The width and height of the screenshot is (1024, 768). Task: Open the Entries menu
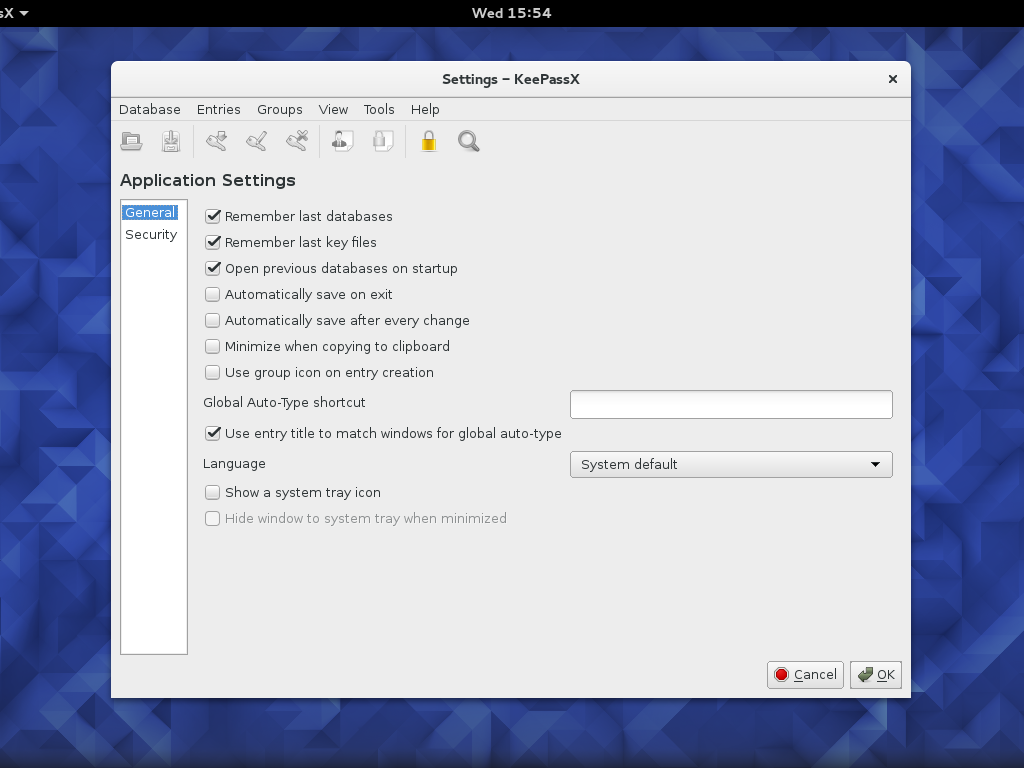219,110
